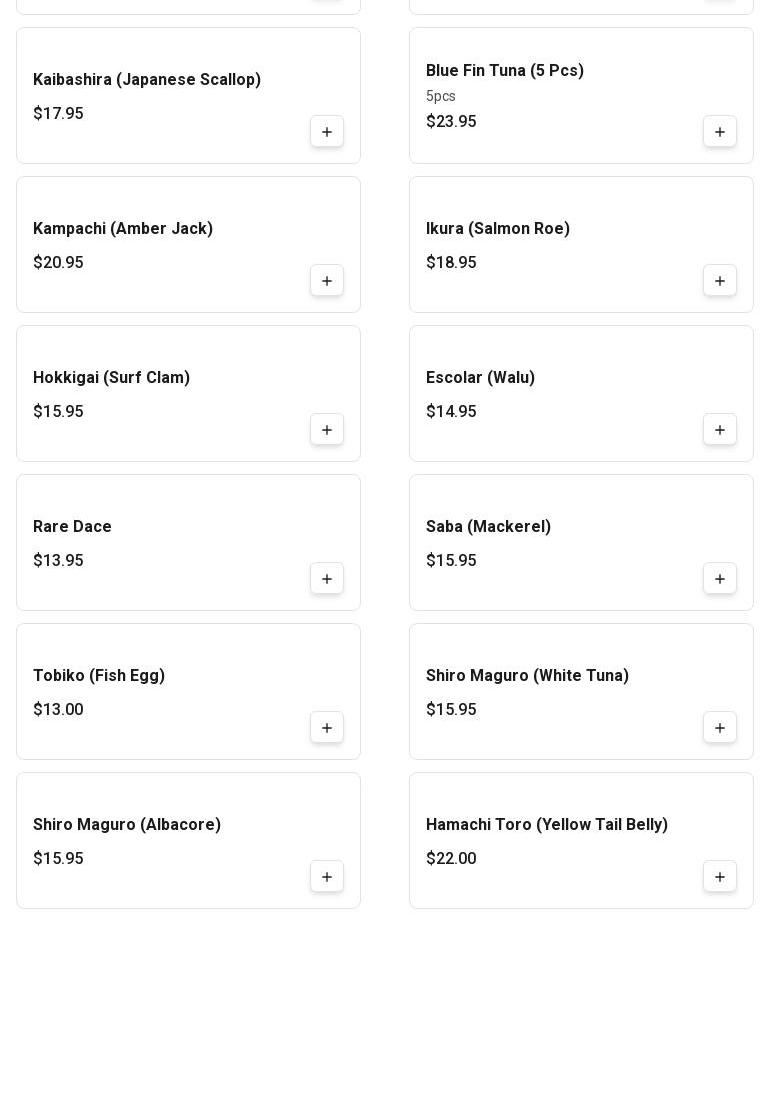Viewport: 770px width, 1103px height.
Task: Select the Blue Fin Tuna 5pcs description
Action: [441, 96]
